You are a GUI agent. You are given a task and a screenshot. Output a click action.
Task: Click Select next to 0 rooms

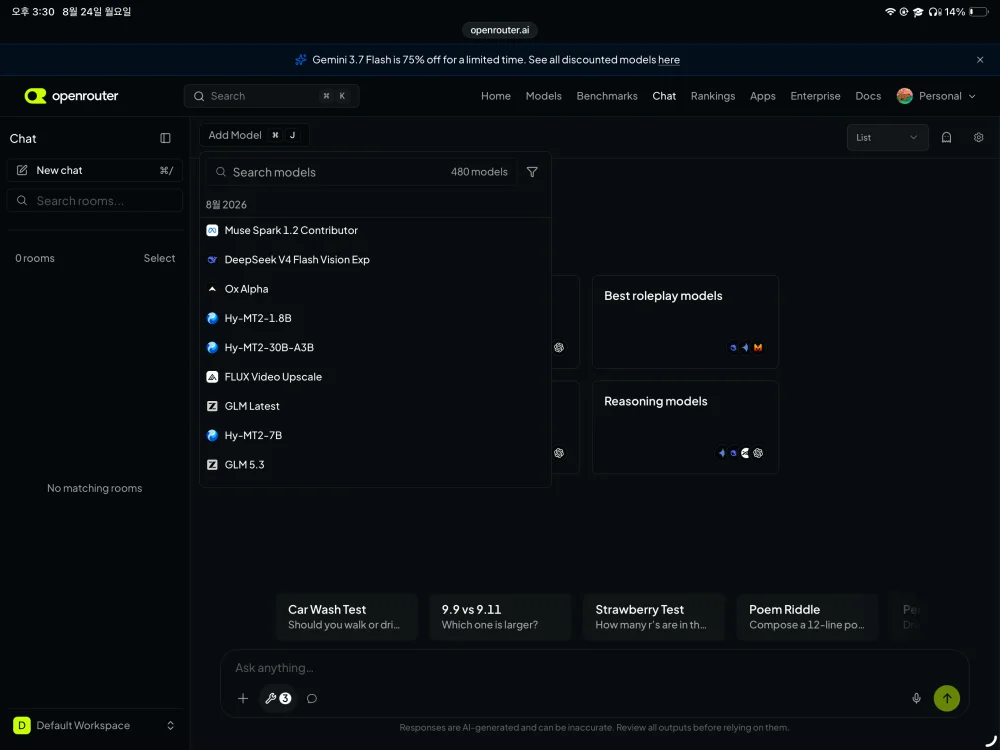coord(159,258)
